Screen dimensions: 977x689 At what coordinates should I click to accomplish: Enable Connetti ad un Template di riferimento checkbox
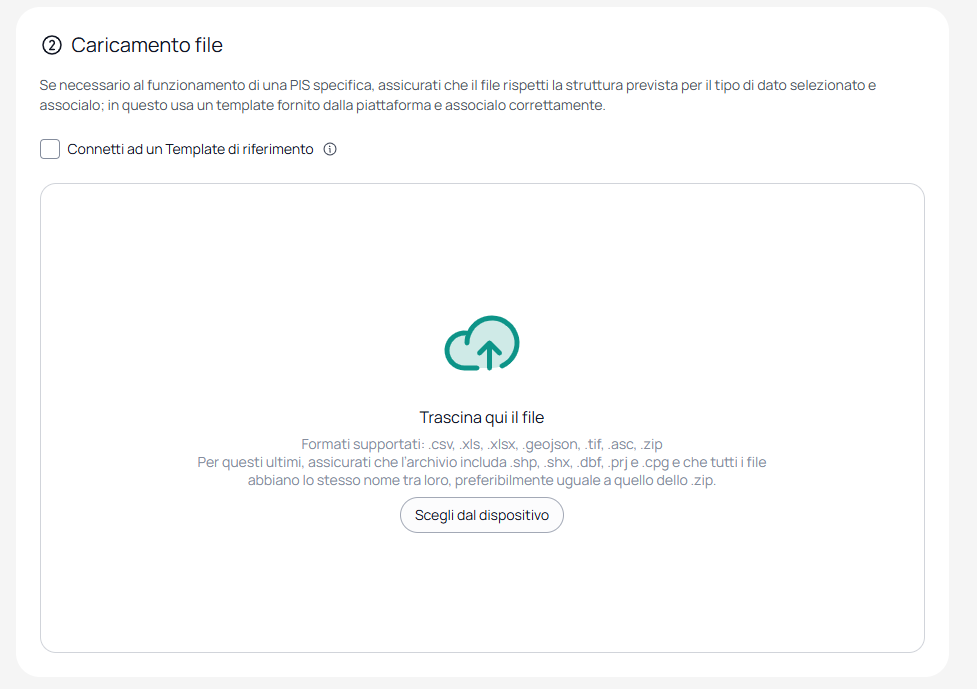pos(50,149)
